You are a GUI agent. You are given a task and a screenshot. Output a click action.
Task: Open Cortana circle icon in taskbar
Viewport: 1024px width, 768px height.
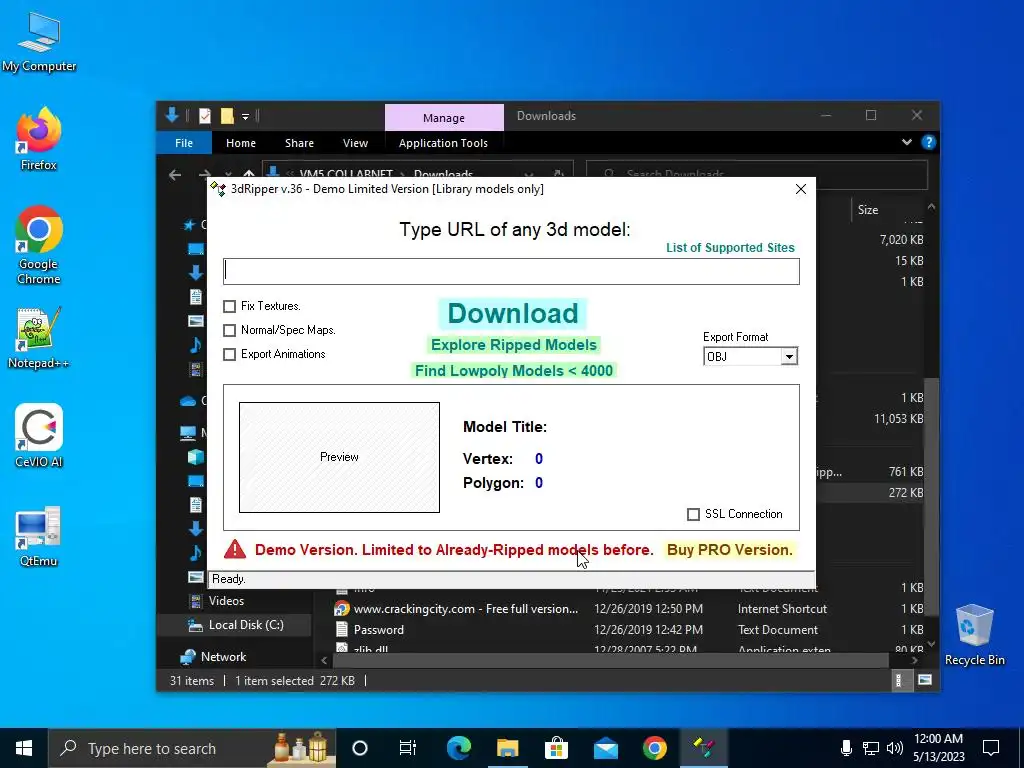coord(359,748)
